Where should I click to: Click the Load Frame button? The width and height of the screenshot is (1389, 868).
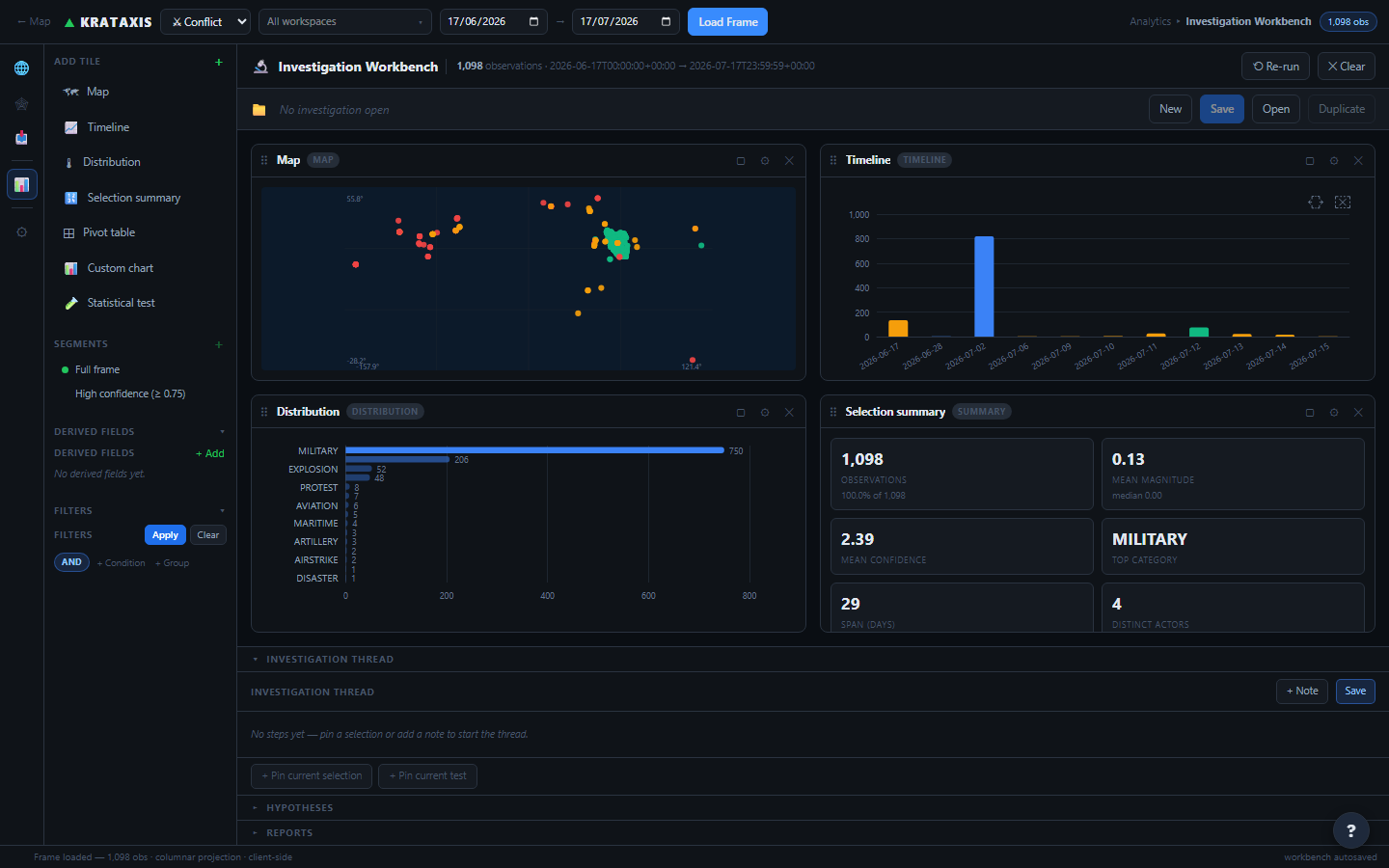point(727,21)
